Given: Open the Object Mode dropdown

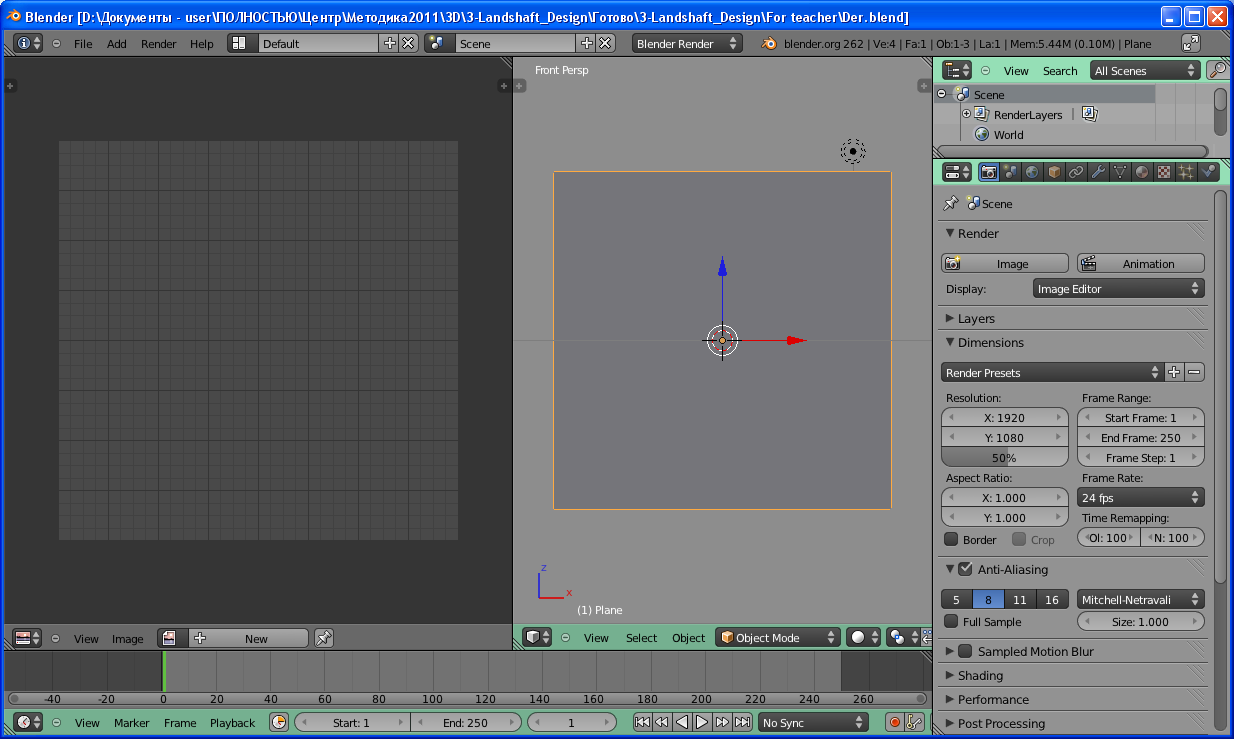Looking at the screenshot, I should (778, 637).
